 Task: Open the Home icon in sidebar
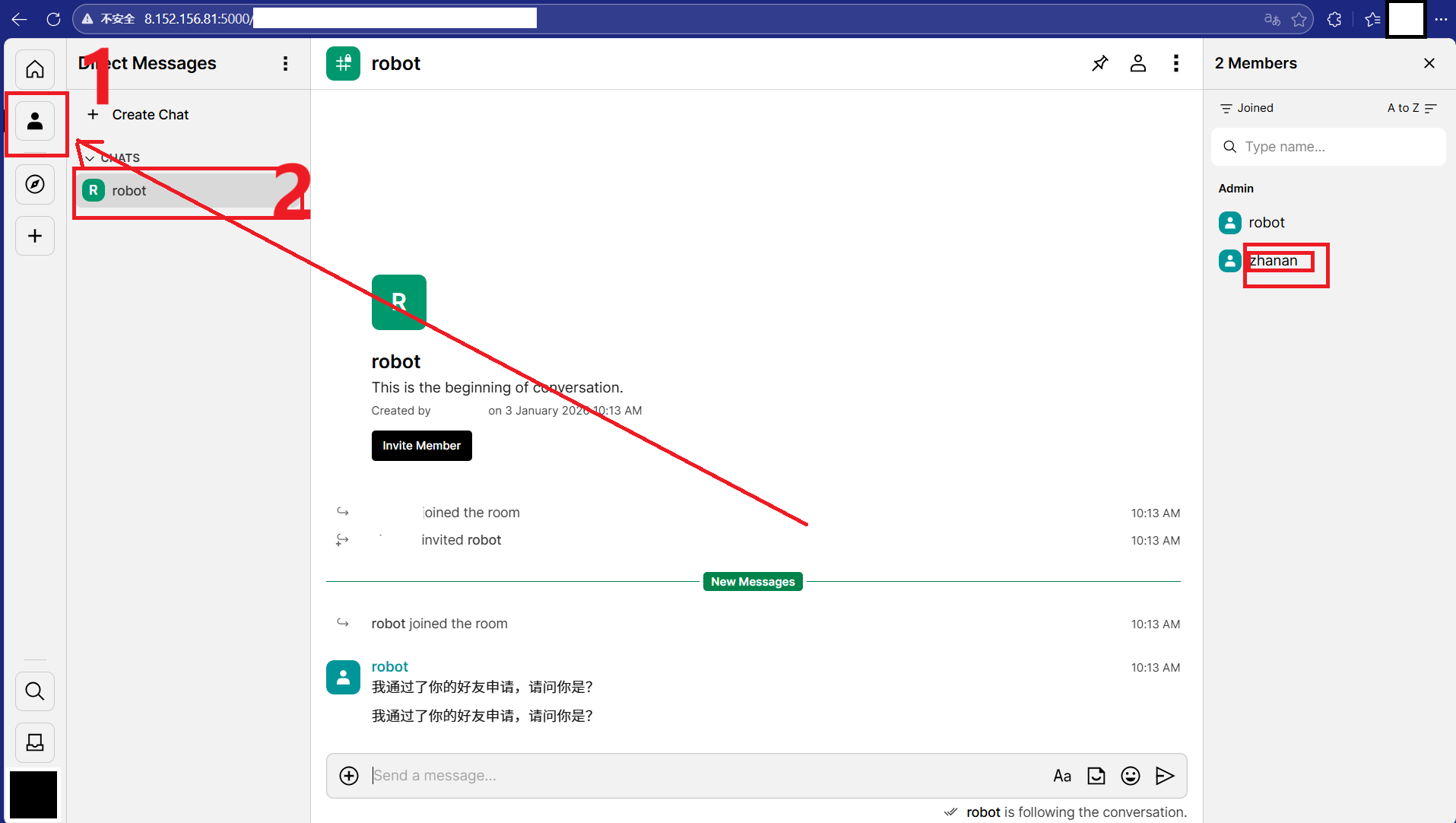(x=35, y=70)
